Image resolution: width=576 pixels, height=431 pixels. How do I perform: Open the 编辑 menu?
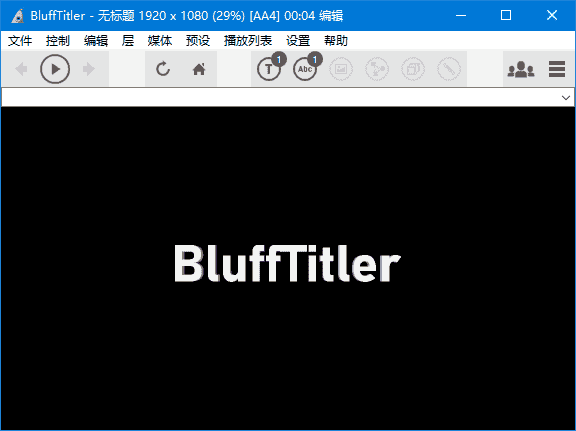pos(96,40)
